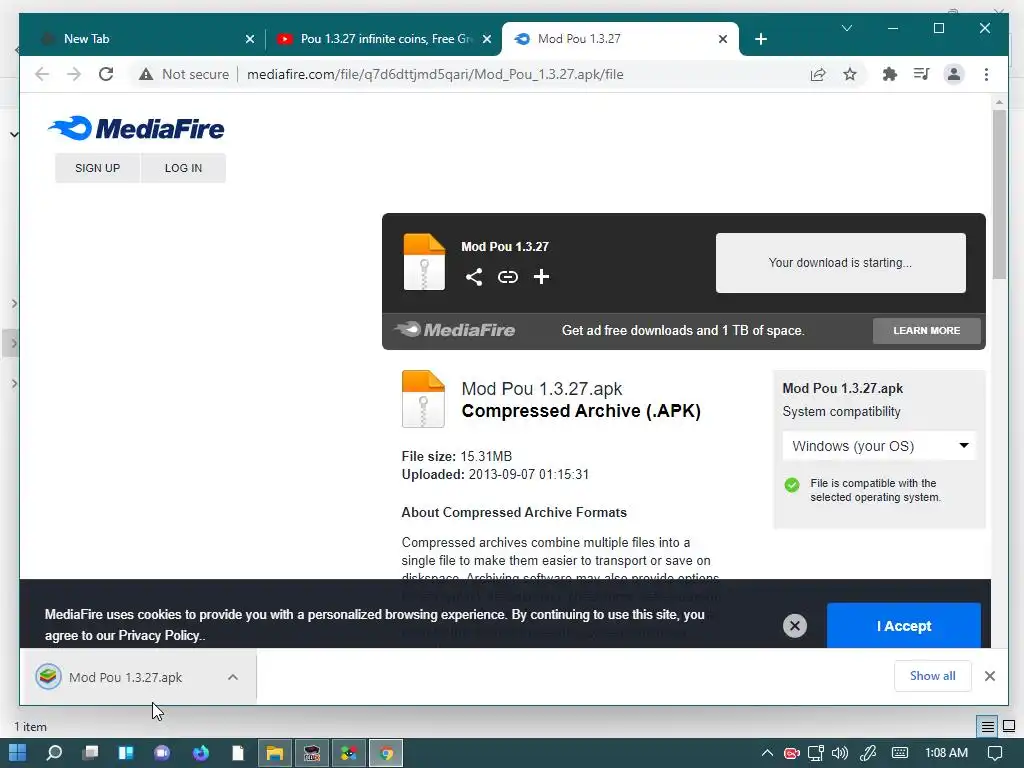Open the Privacy Policy link in cookie banner
1024x768 pixels.
[160, 635]
